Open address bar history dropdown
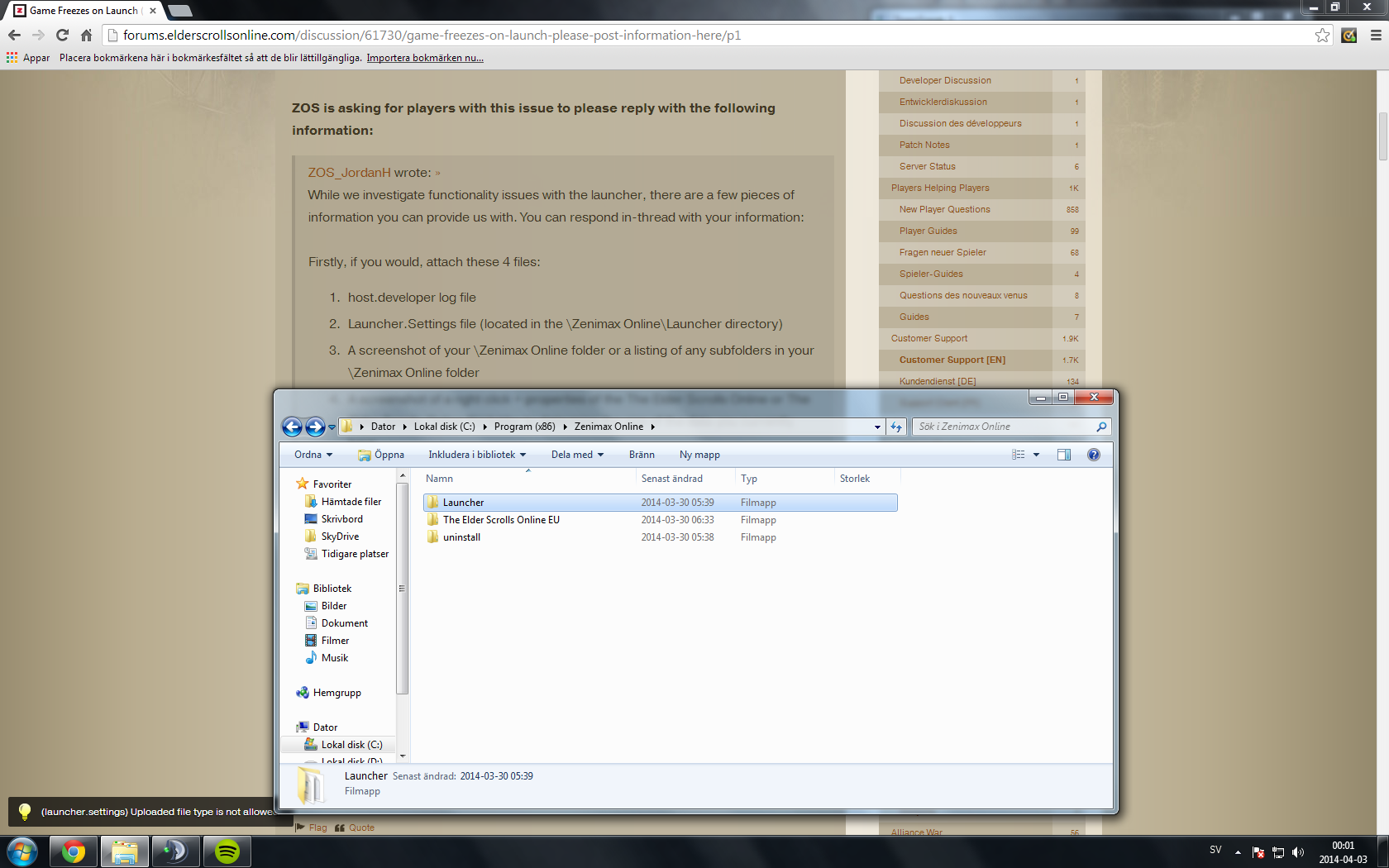Viewport: 1389px width, 868px height. click(877, 427)
